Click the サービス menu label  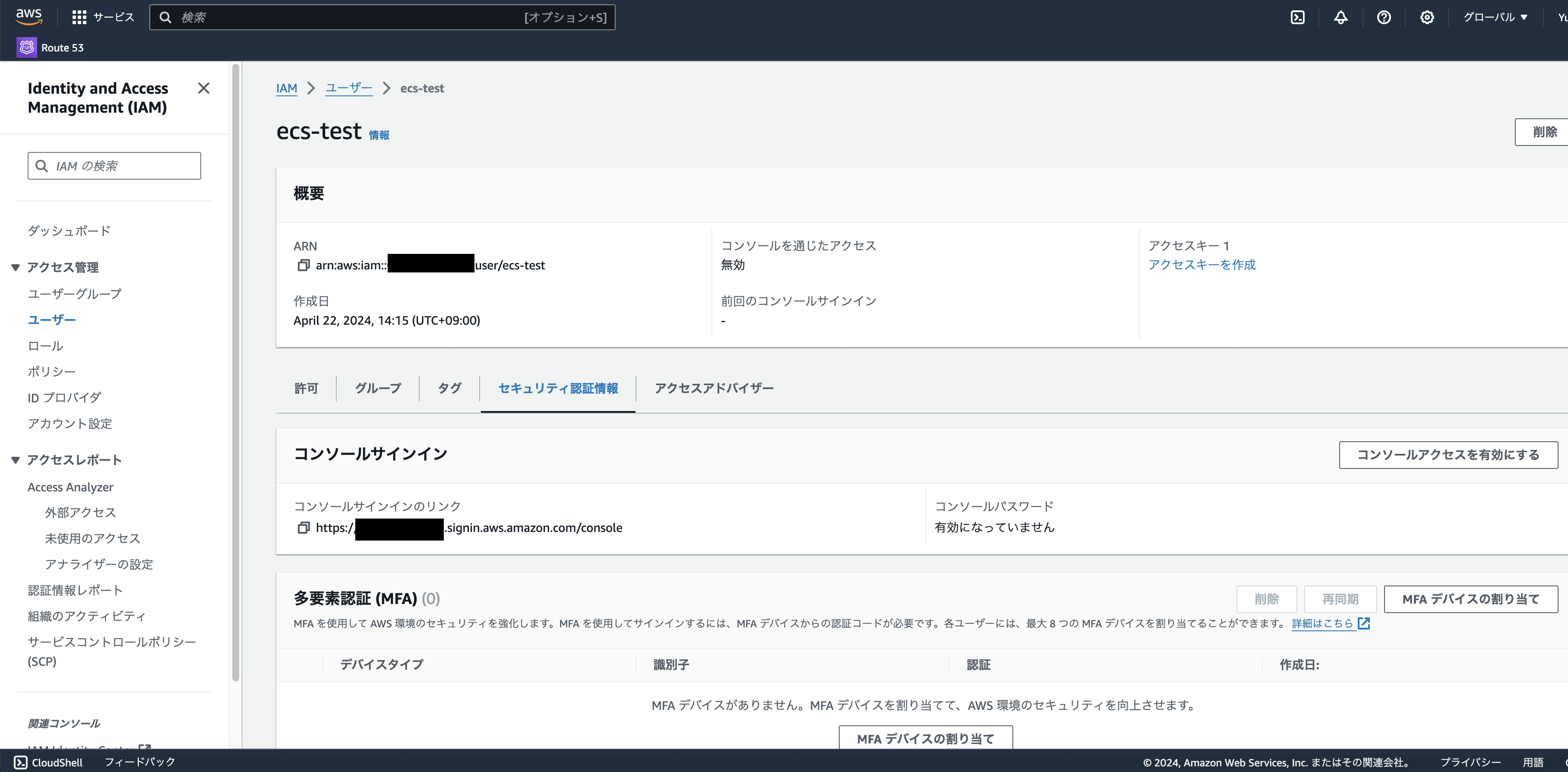tap(114, 17)
